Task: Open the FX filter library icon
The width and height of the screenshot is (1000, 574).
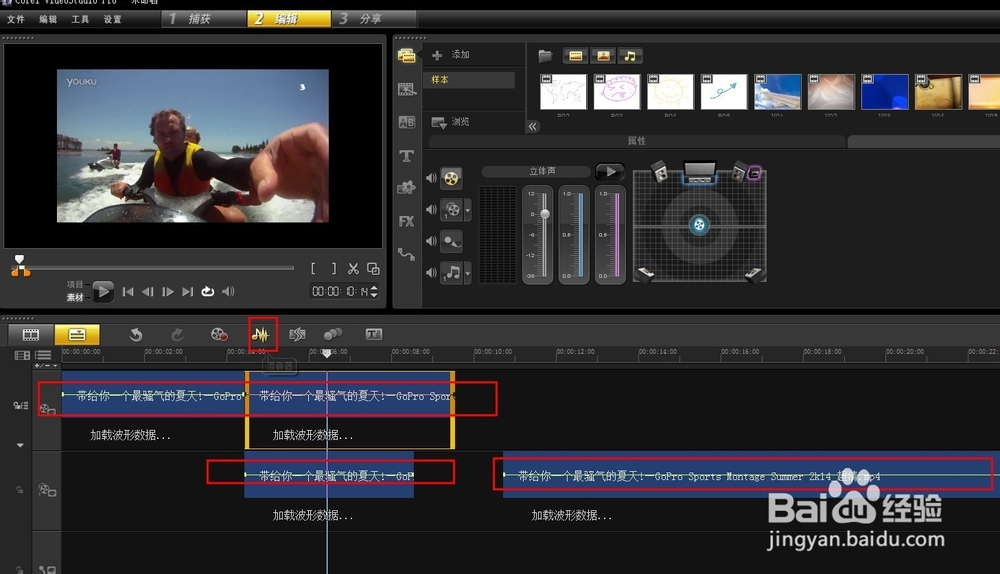Action: tap(406, 221)
